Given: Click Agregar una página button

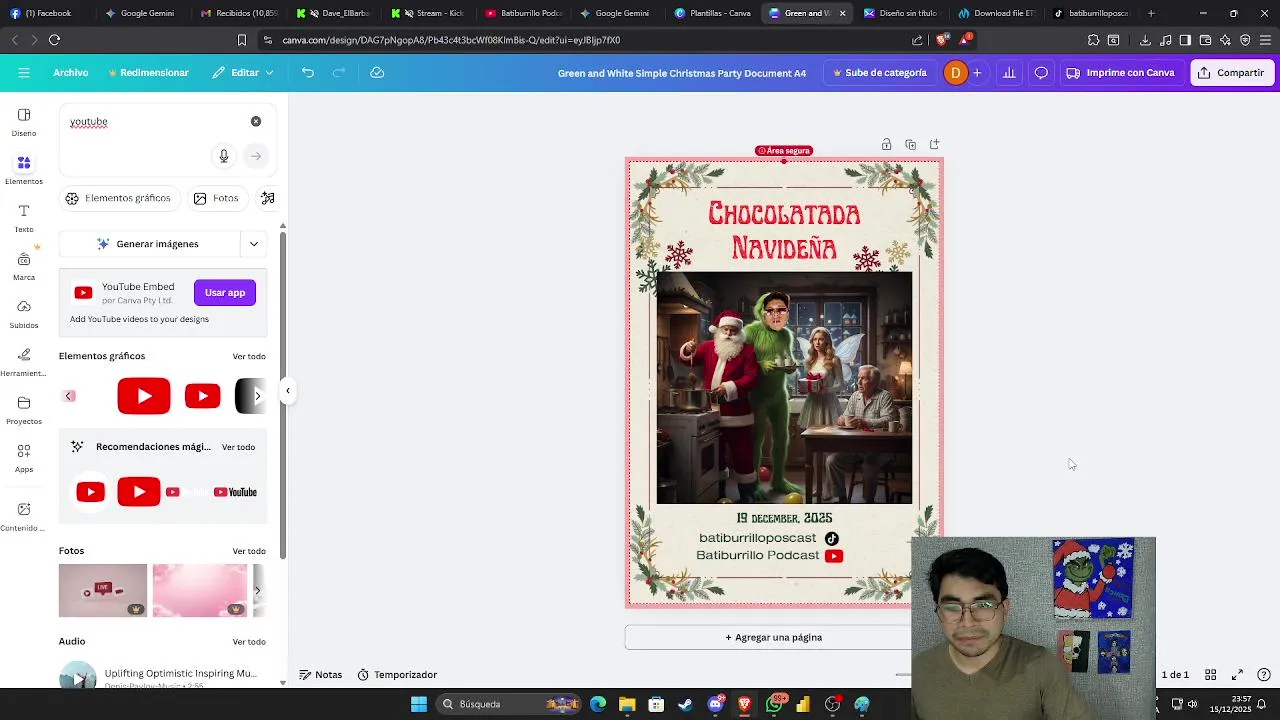Looking at the screenshot, I should click(773, 638).
